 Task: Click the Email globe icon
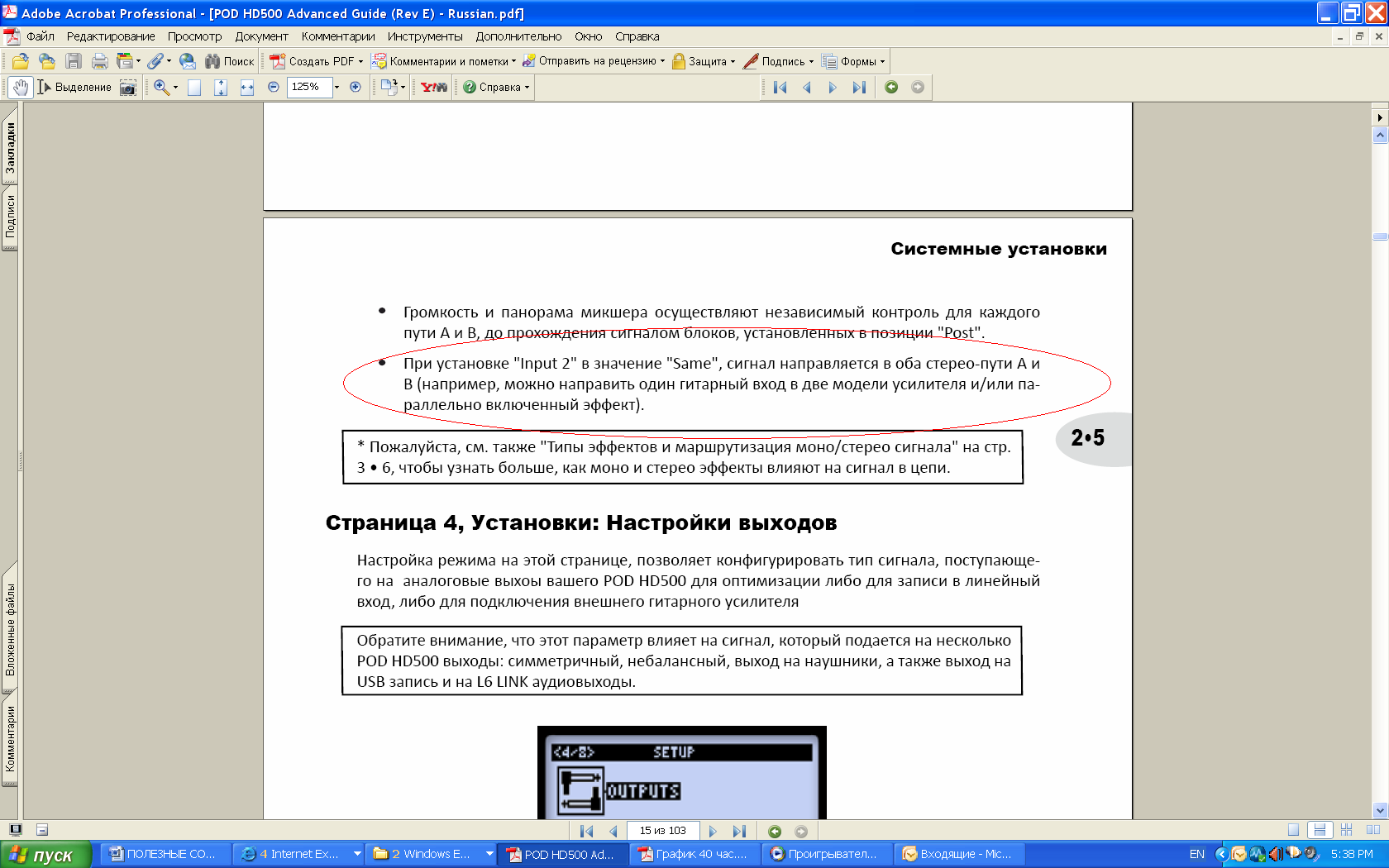pos(188,61)
